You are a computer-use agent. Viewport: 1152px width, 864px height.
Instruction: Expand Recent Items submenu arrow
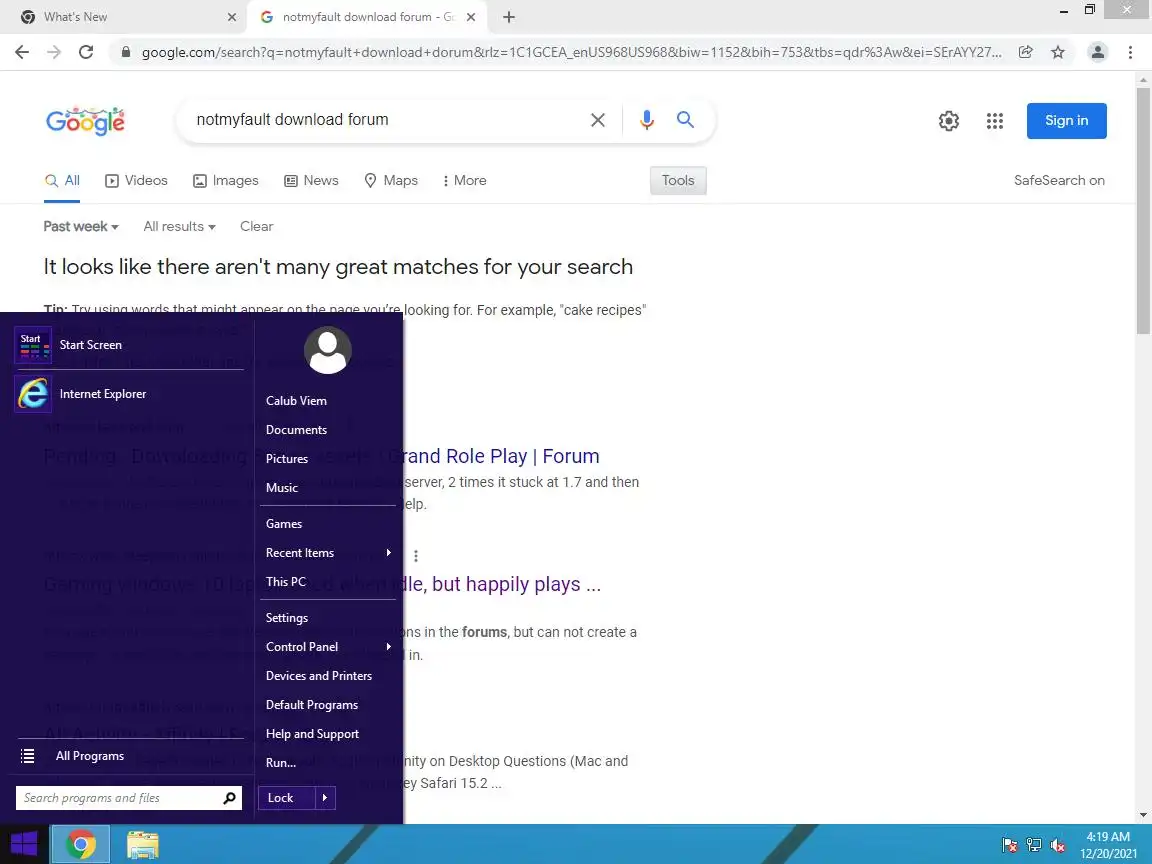[389, 552]
